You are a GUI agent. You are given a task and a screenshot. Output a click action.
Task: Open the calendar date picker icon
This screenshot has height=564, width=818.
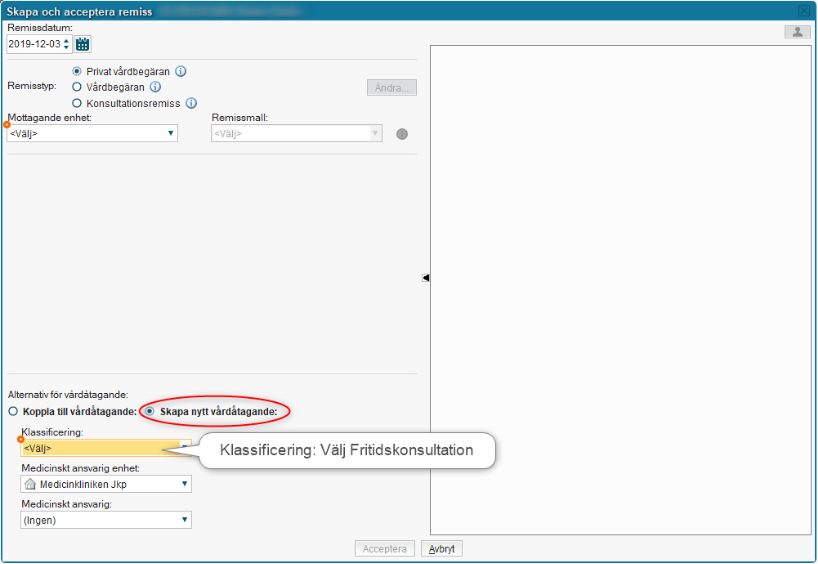83,44
